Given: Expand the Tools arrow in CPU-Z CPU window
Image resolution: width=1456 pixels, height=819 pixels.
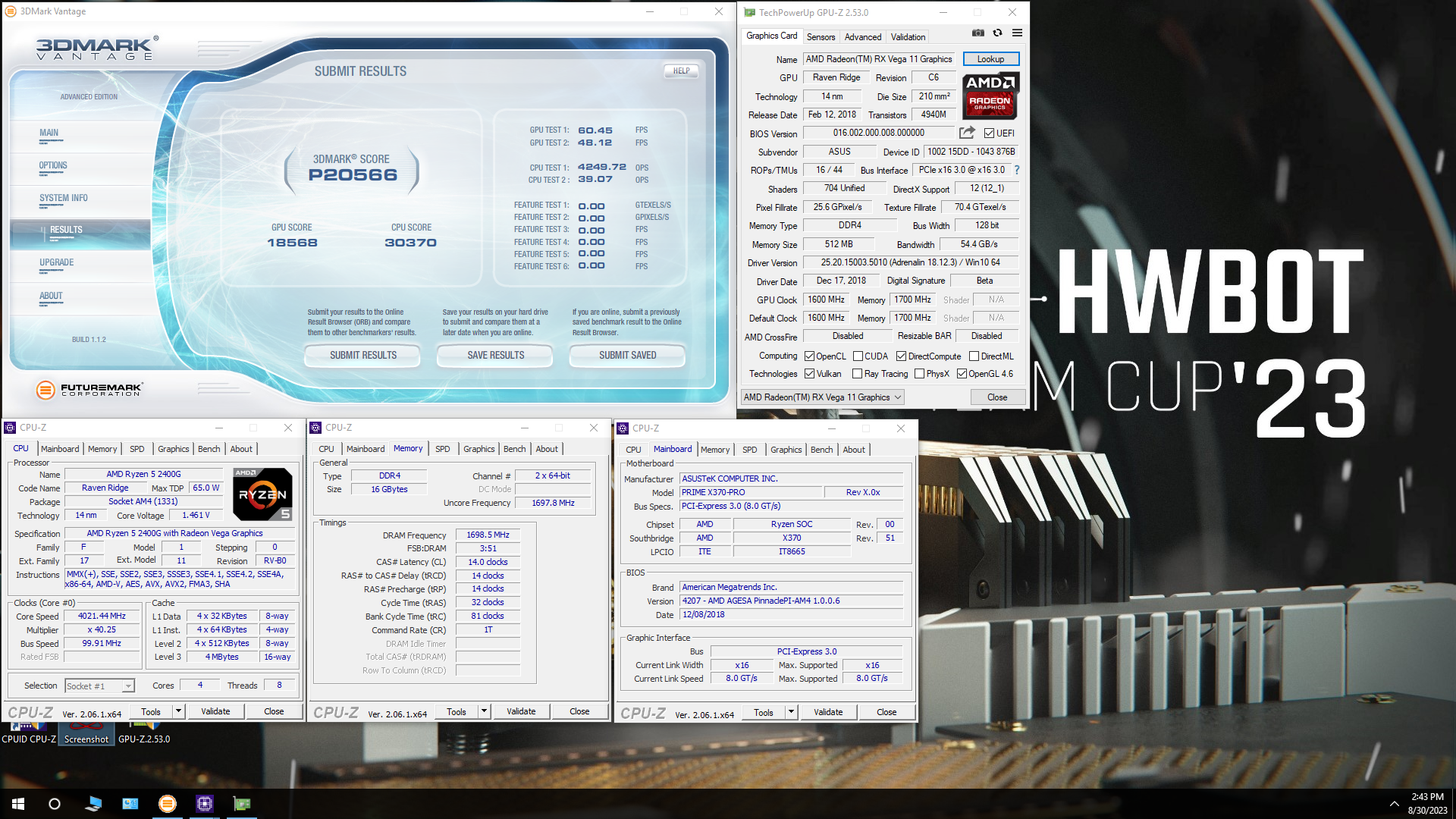Looking at the screenshot, I should tap(178, 711).
